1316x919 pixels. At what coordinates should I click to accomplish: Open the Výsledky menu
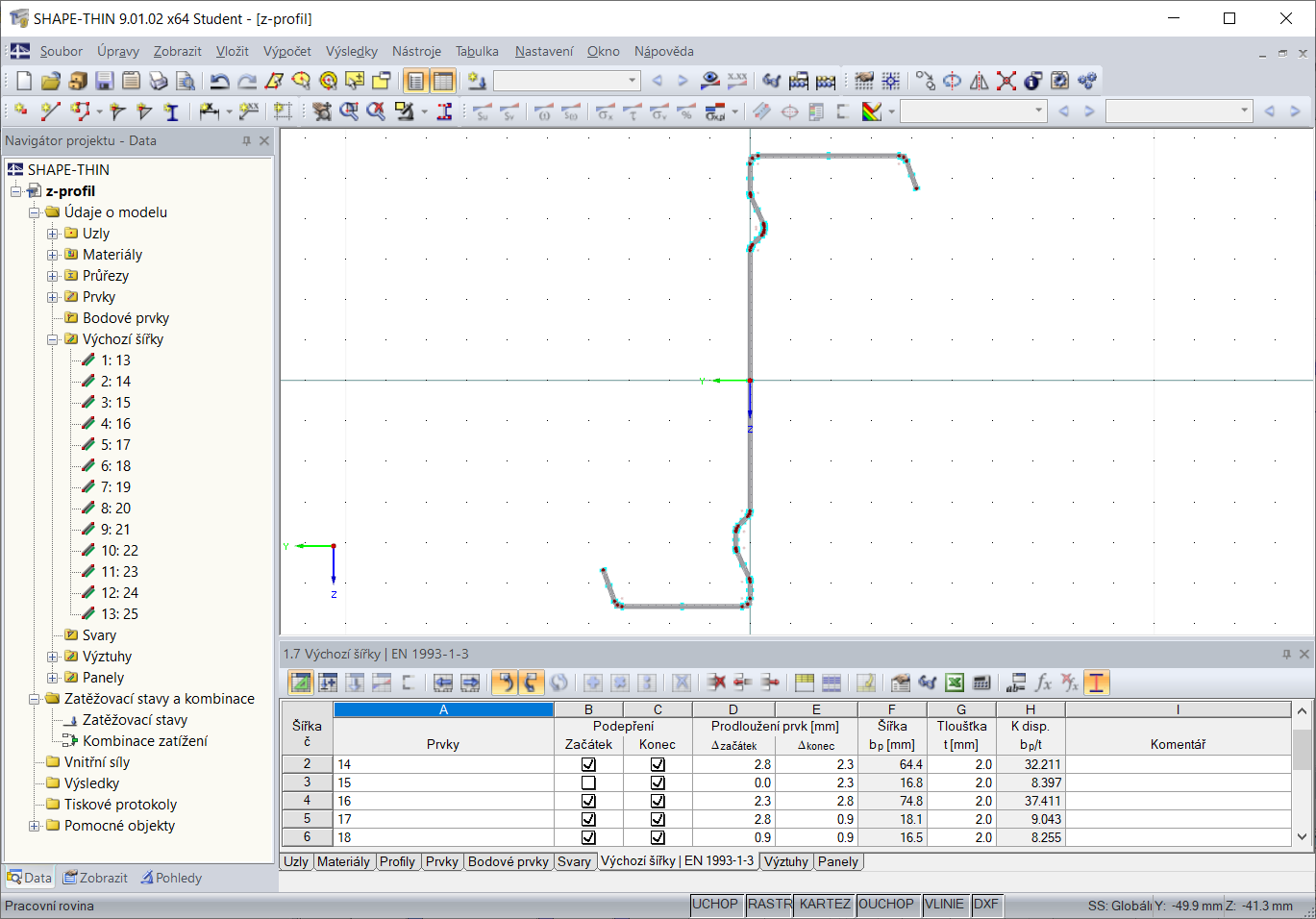(352, 52)
